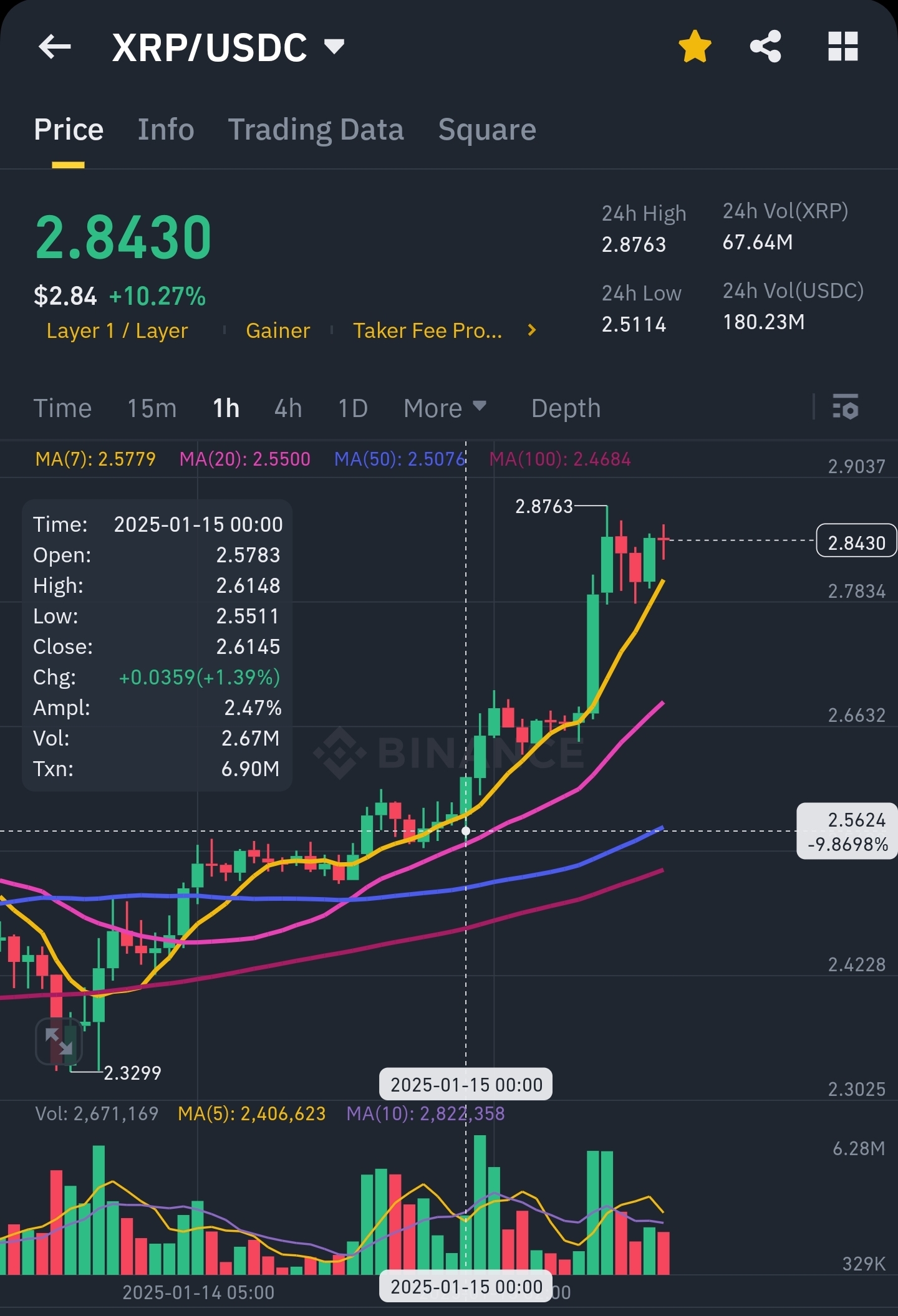Tap the MA(50): 2.5076 indicator label

click(x=400, y=459)
